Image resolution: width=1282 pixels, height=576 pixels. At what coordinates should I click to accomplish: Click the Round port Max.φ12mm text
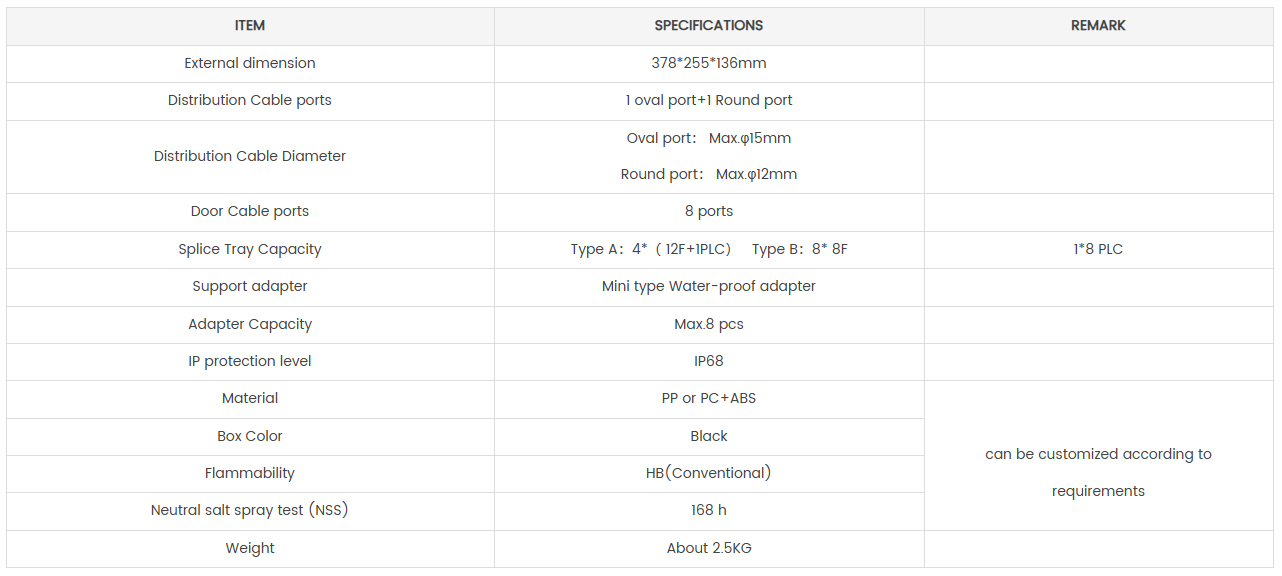pos(709,174)
